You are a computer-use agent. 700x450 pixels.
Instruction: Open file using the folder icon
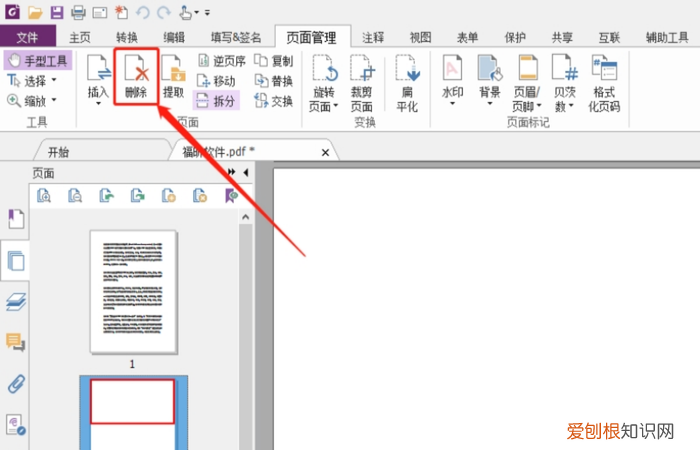pos(35,12)
